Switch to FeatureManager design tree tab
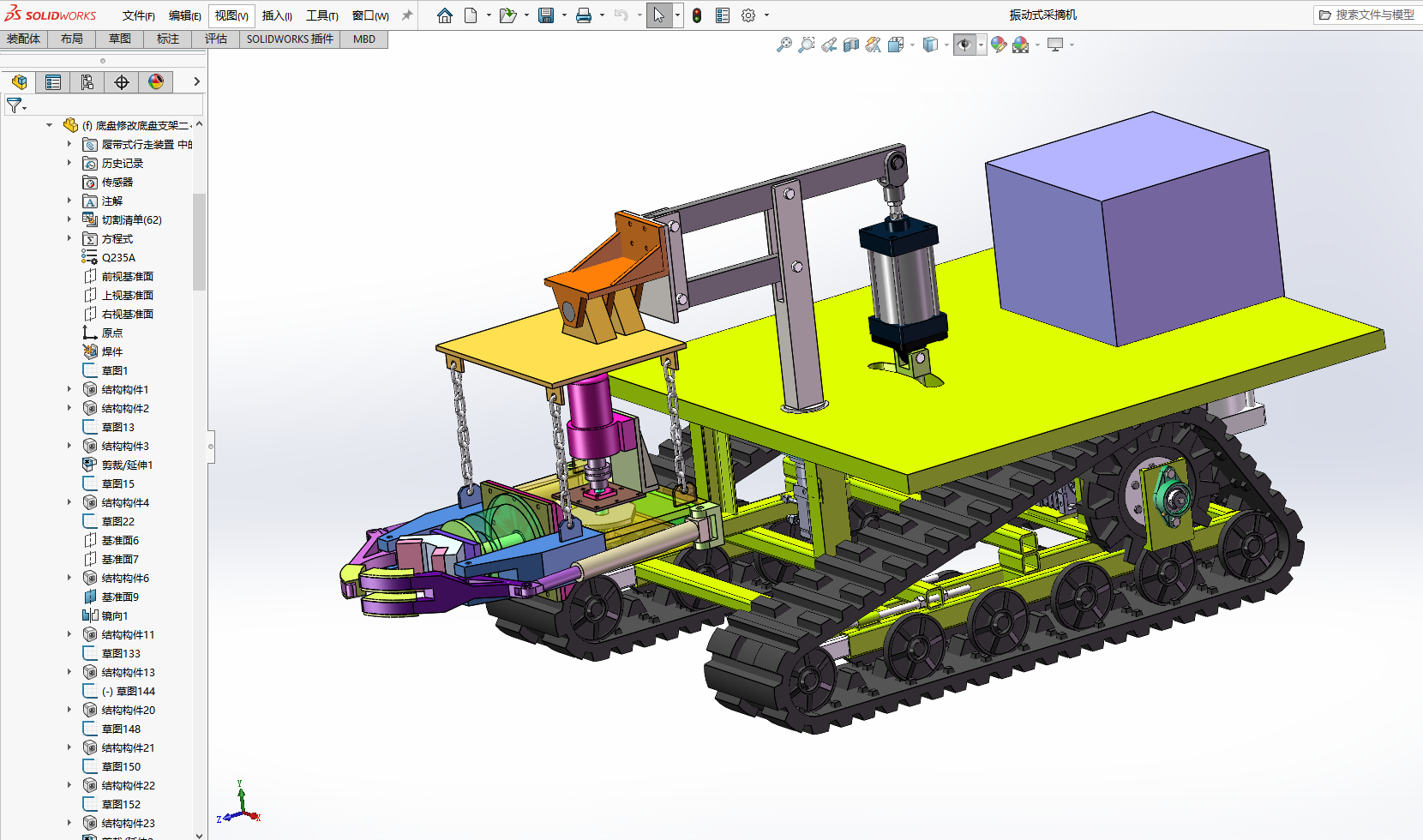Image resolution: width=1423 pixels, height=840 pixels. [x=19, y=82]
